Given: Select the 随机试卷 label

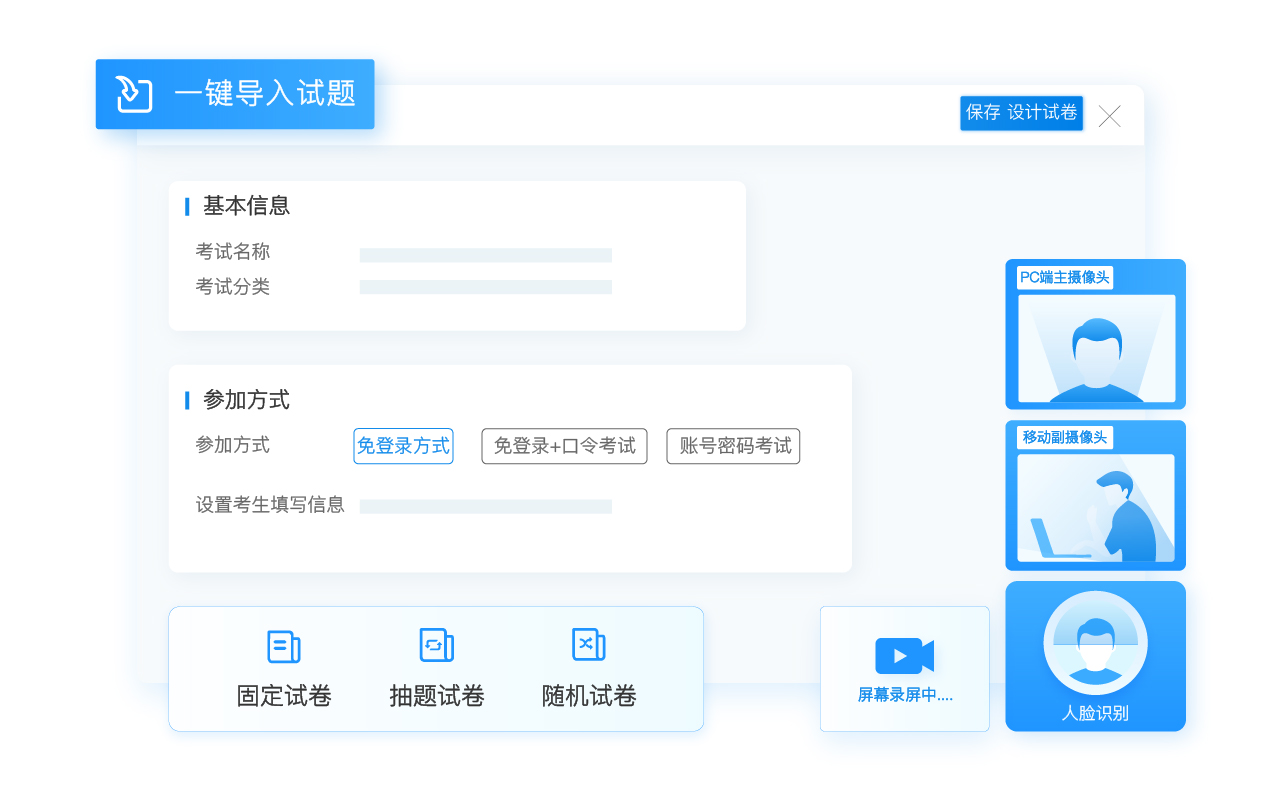Looking at the screenshot, I should point(589,696).
